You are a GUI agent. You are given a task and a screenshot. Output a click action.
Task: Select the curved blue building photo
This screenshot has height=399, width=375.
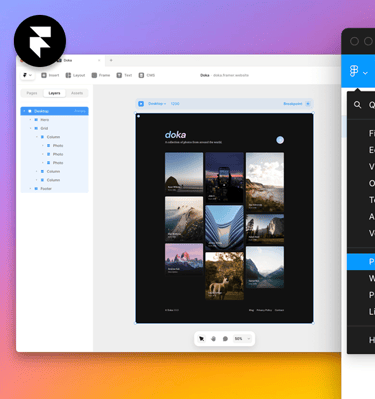click(x=224, y=228)
